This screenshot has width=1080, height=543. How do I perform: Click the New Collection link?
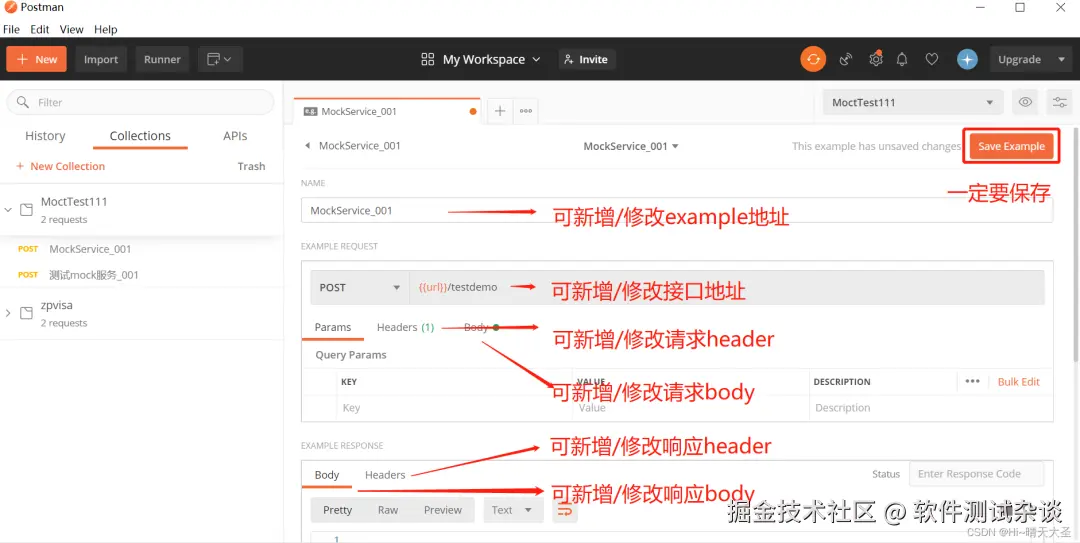click(60, 166)
